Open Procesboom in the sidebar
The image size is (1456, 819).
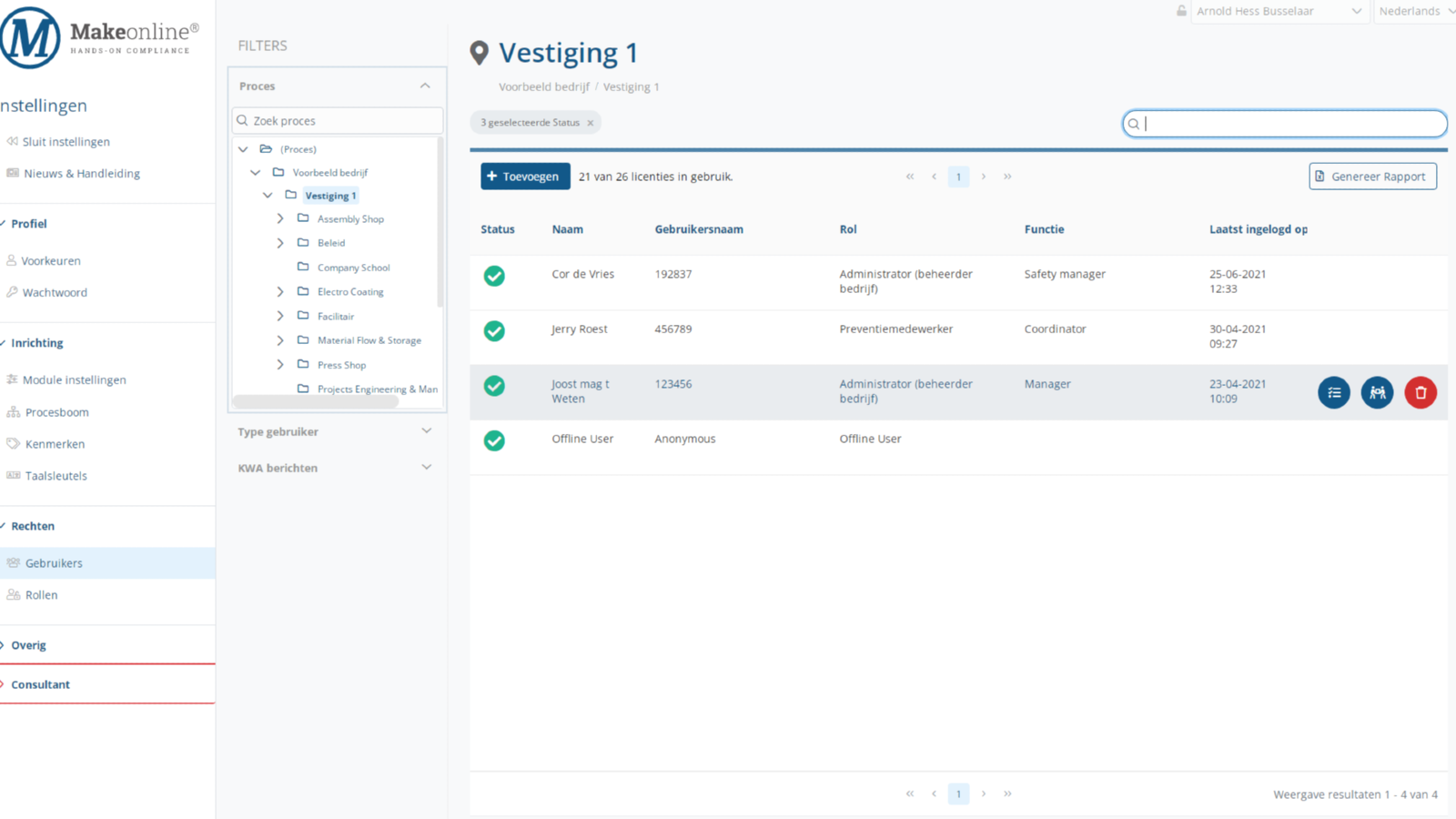click(x=56, y=412)
